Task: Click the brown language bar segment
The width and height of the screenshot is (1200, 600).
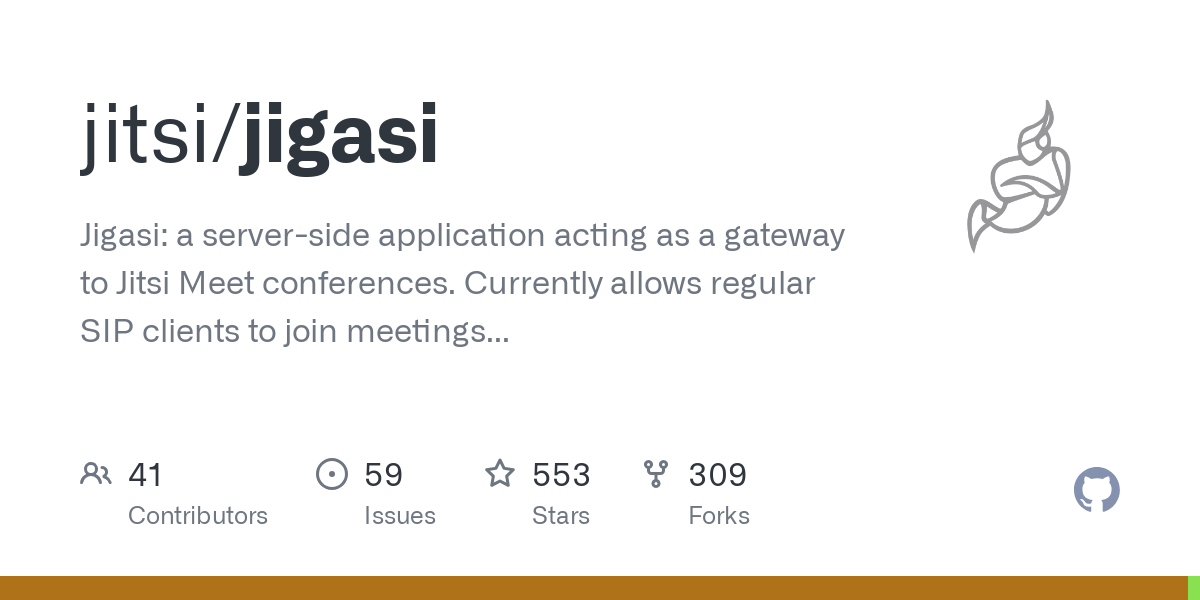Action: click(593, 588)
